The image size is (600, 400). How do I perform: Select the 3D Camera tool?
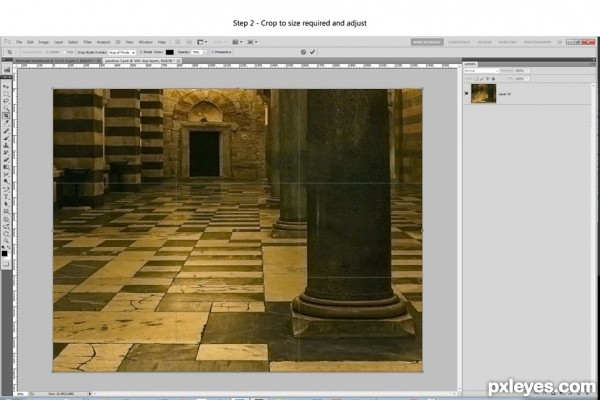6,225
